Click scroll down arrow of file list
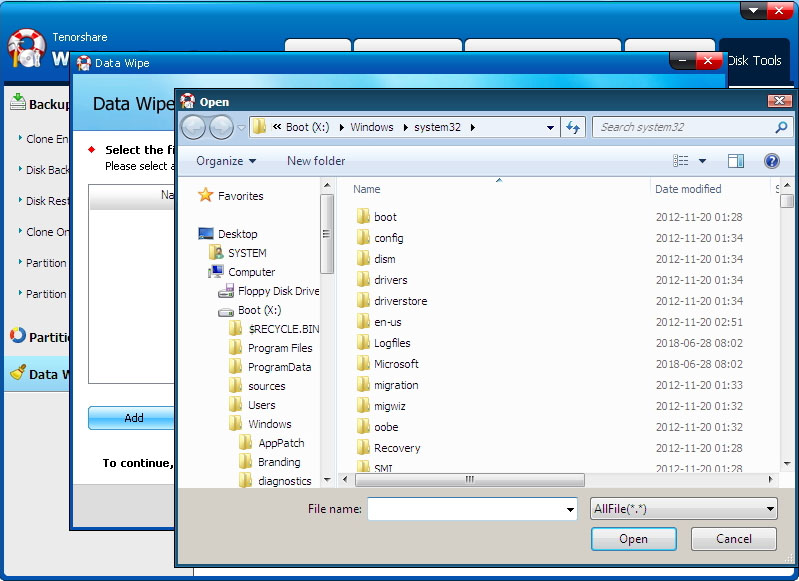Image resolution: width=799 pixels, height=581 pixels. [x=787, y=464]
